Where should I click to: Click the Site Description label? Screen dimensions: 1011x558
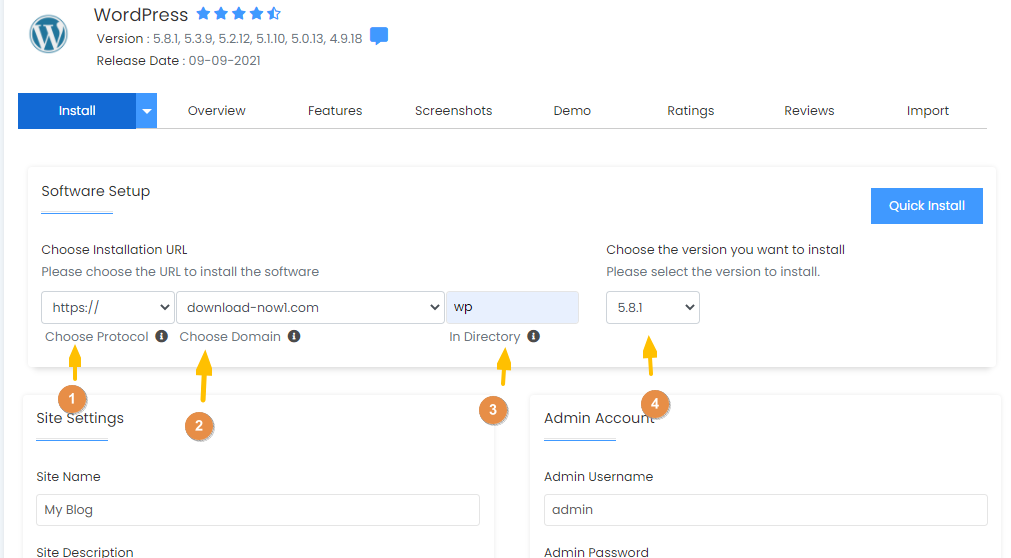(x=84, y=552)
